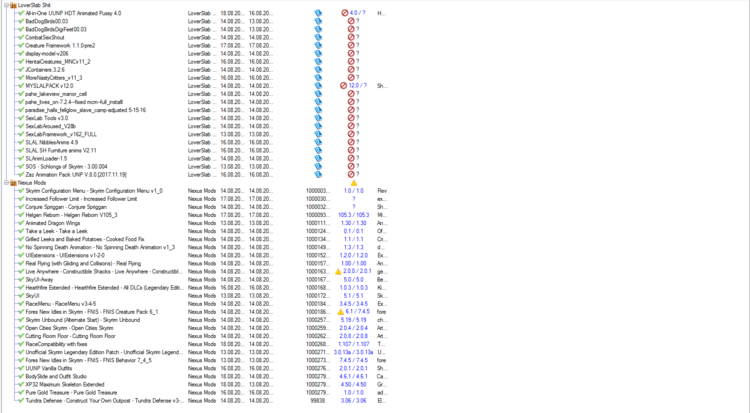The width and height of the screenshot is (750, 413).
Task: Click red no-version icon for BadDogBirdsDigiFeet00.03
Action: tap(351, 29)
